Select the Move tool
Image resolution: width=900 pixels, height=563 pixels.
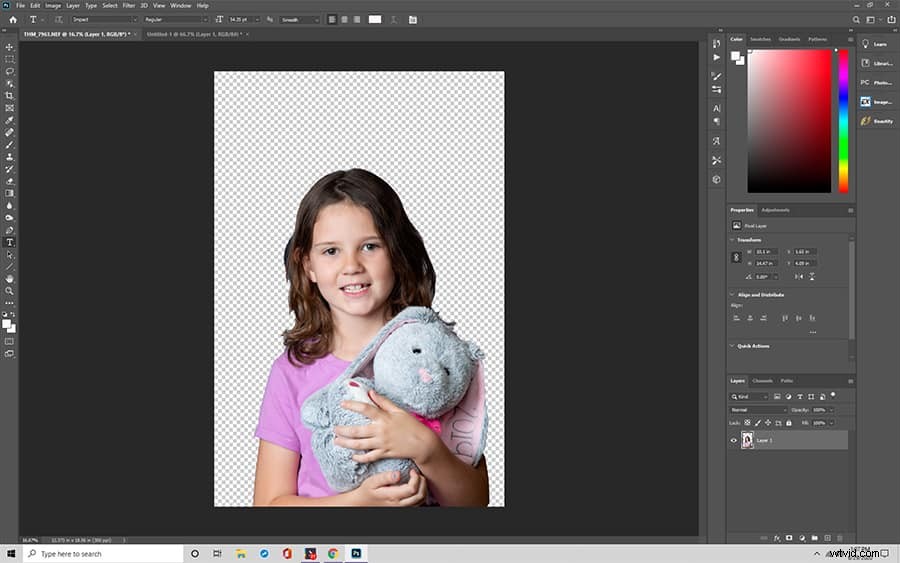click(x=9, y=47)
